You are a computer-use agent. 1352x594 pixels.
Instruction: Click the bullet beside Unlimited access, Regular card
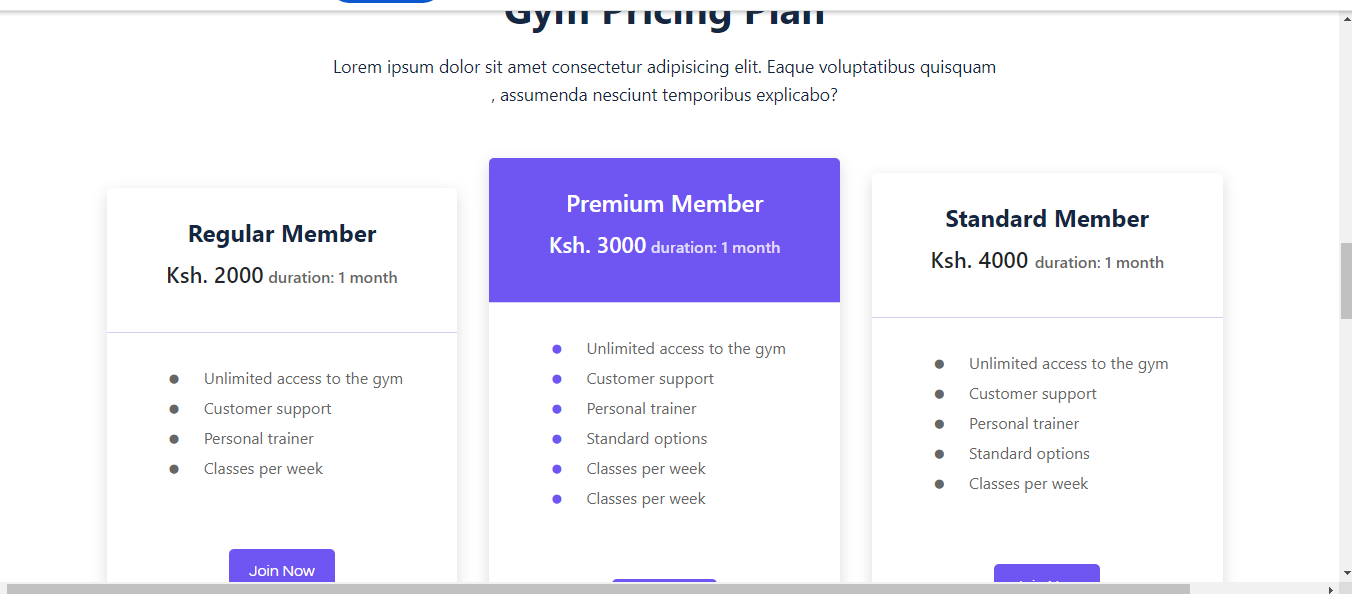pyautogui.click(x=174, y=378)
